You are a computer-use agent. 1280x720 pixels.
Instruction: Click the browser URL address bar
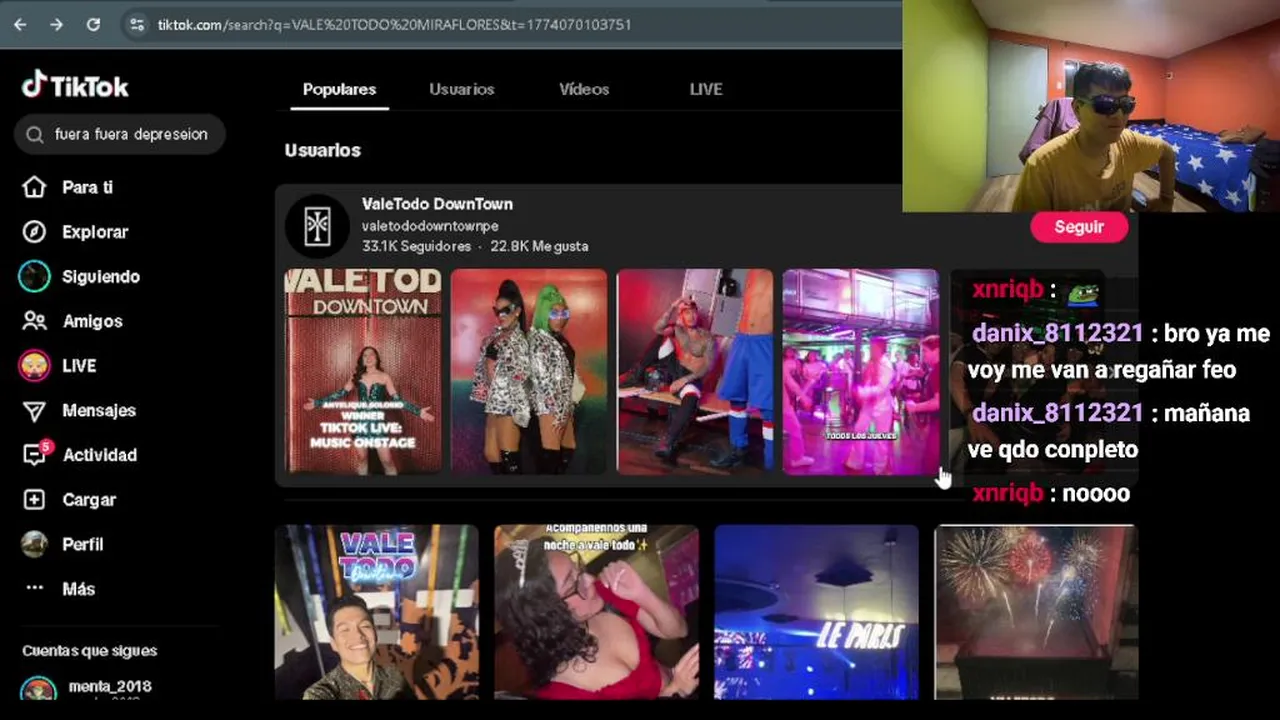(x=393, y=24)
